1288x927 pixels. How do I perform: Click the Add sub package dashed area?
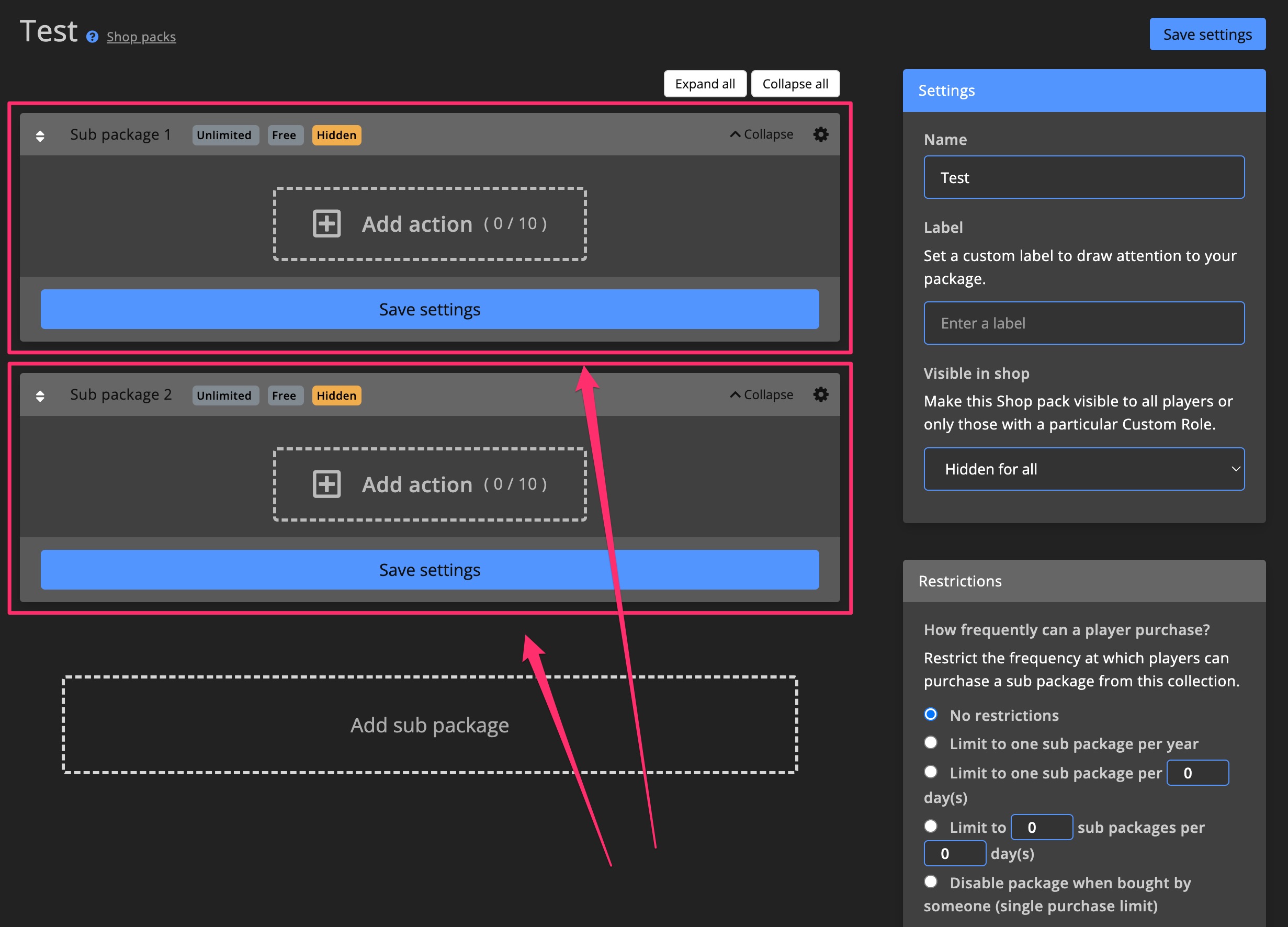[x=430, y=725]
